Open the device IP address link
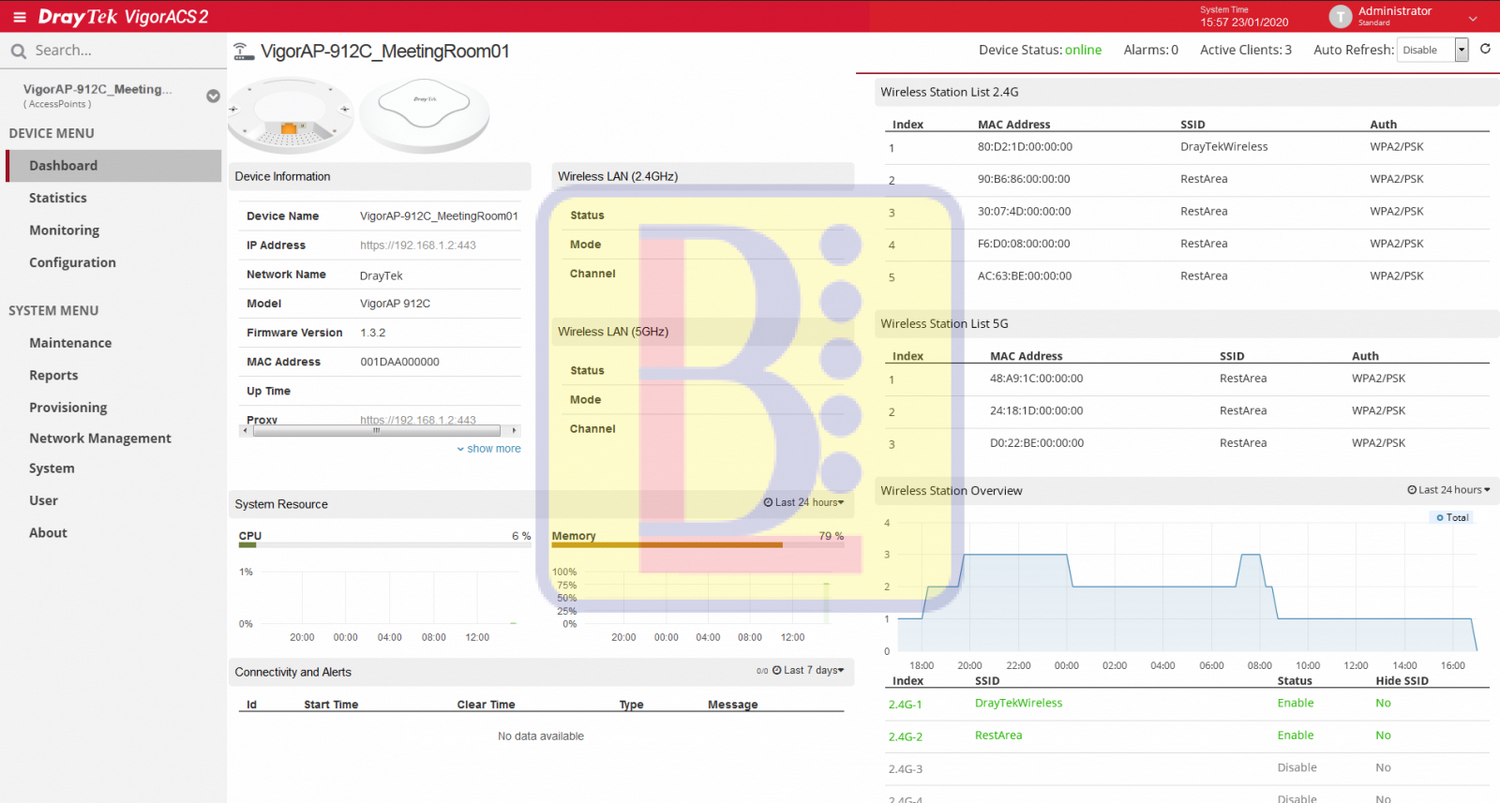1500x803 pixels. [417, 245]
